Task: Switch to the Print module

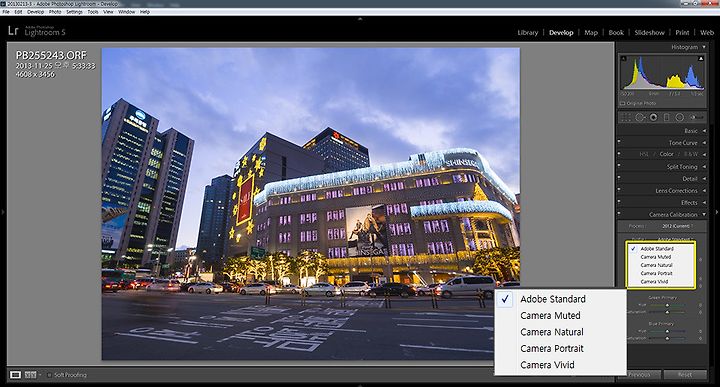Action: tap(682, 33)
